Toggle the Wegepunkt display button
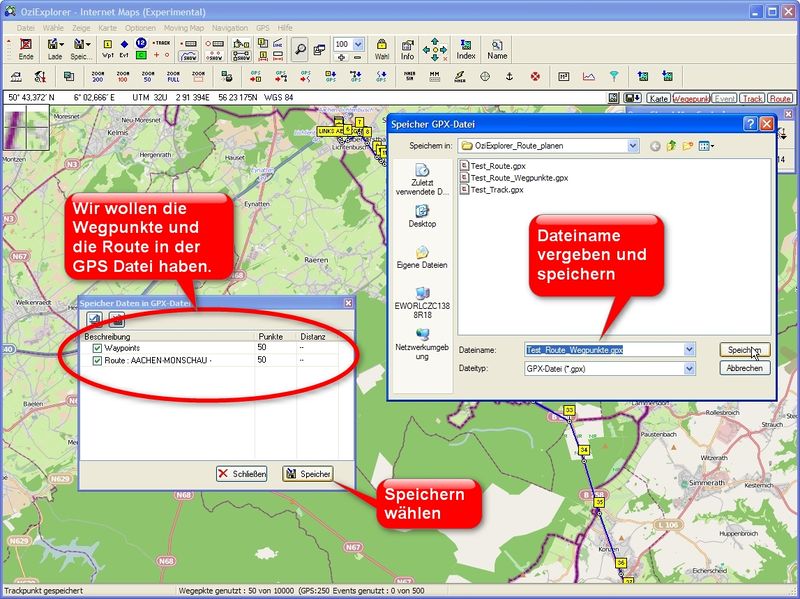Screen dimensions: 800x599 pos(690,99)
